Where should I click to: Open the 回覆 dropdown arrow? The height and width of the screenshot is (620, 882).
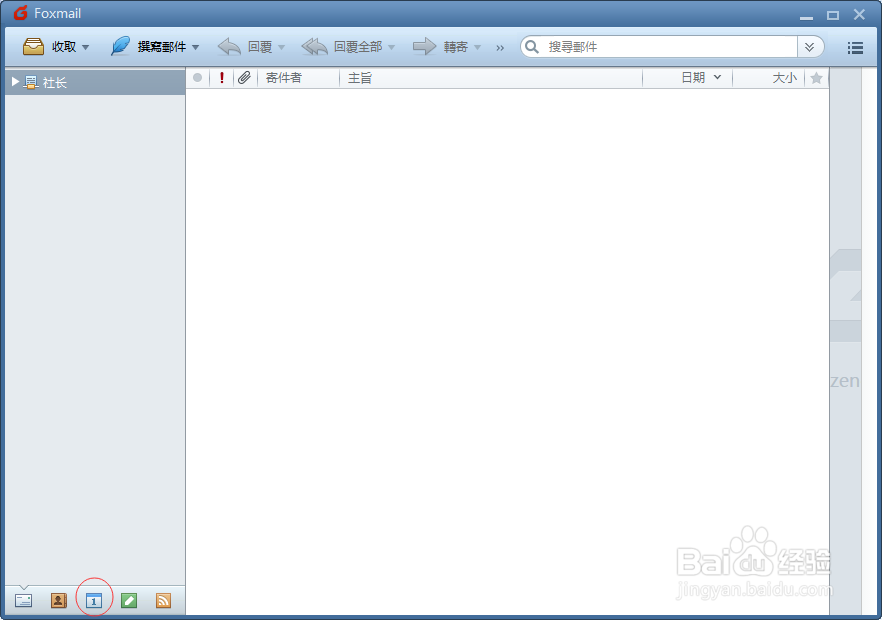click(x=281, y=47)
